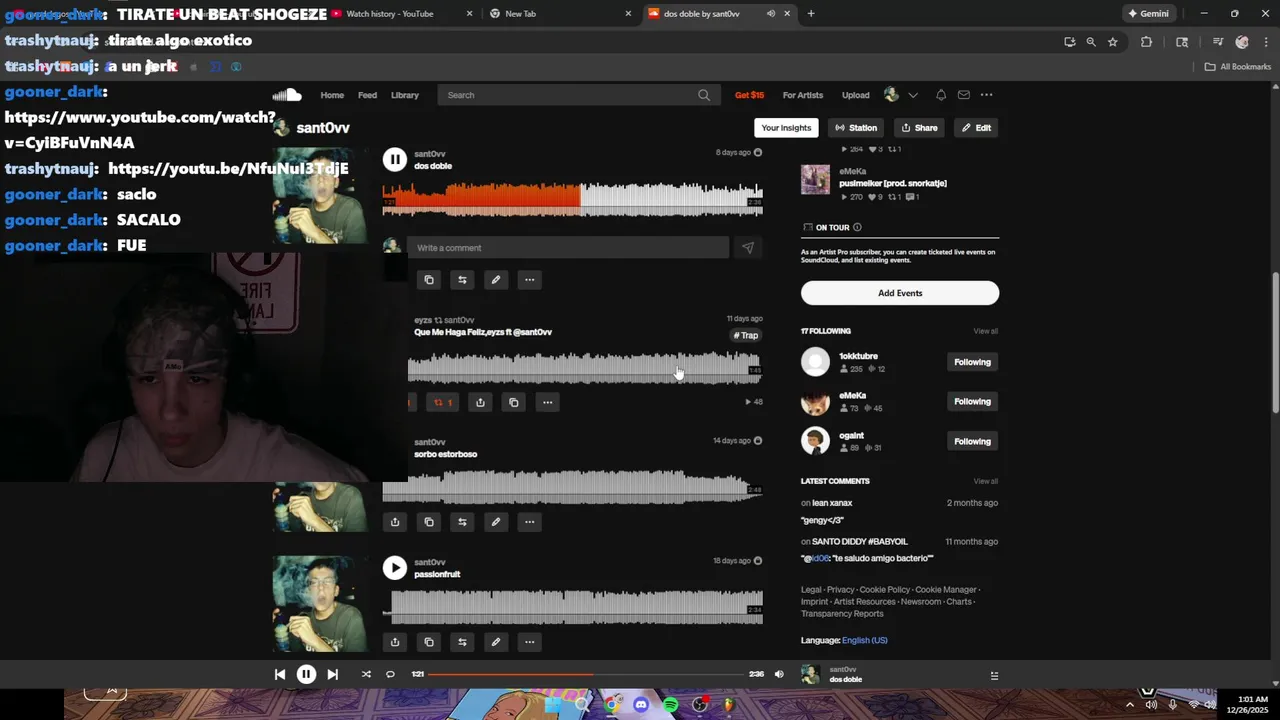The width and height of the screenshot is (1280, 720).
Task: Open the header more options ellipsis
Action: coord(987,95)
